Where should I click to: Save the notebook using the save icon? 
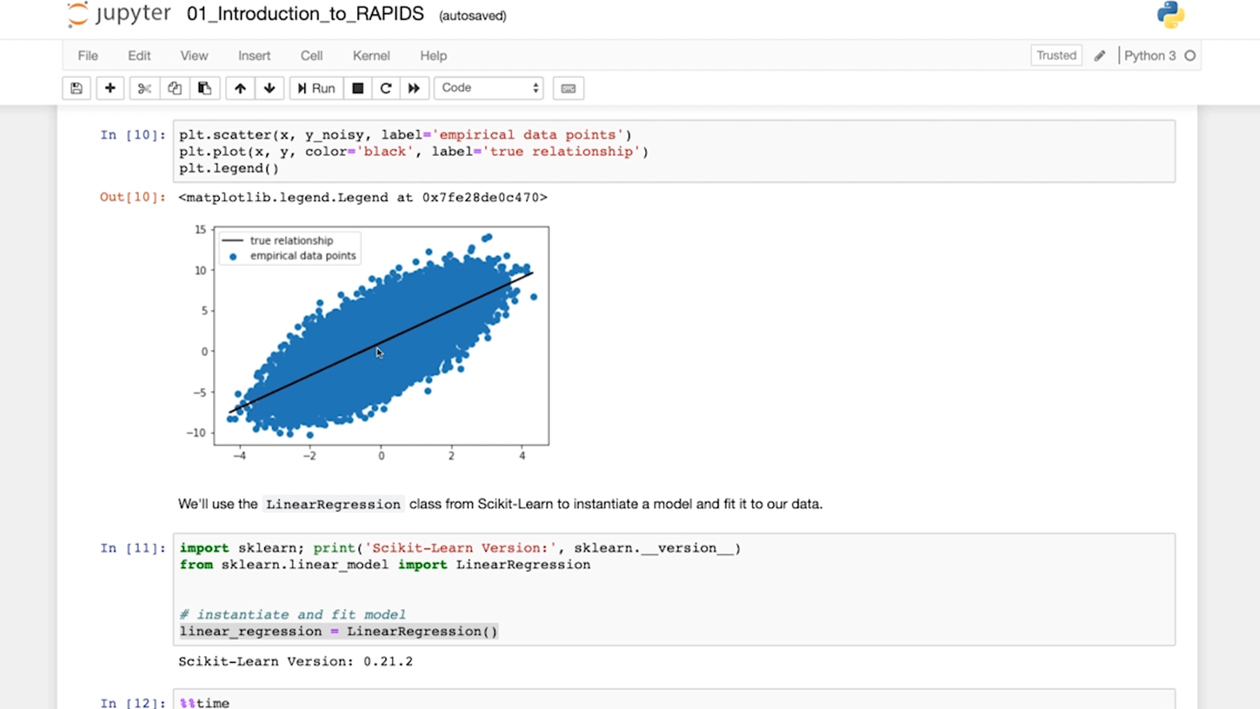pyautogui.click(x=77, y=88)
